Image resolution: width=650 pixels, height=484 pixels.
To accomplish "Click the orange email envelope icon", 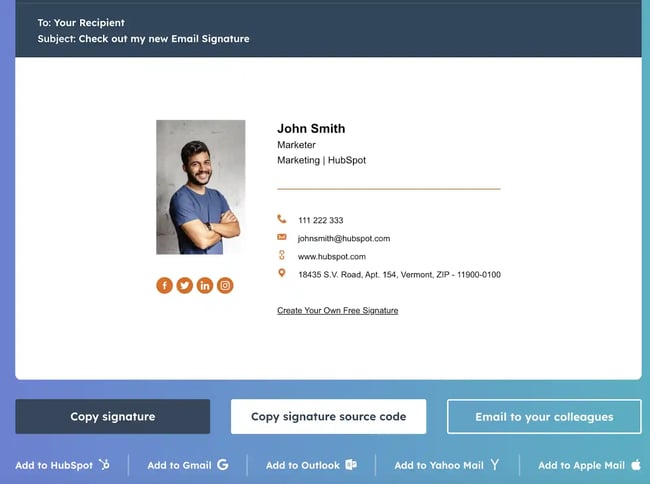I will pos(282,237).
